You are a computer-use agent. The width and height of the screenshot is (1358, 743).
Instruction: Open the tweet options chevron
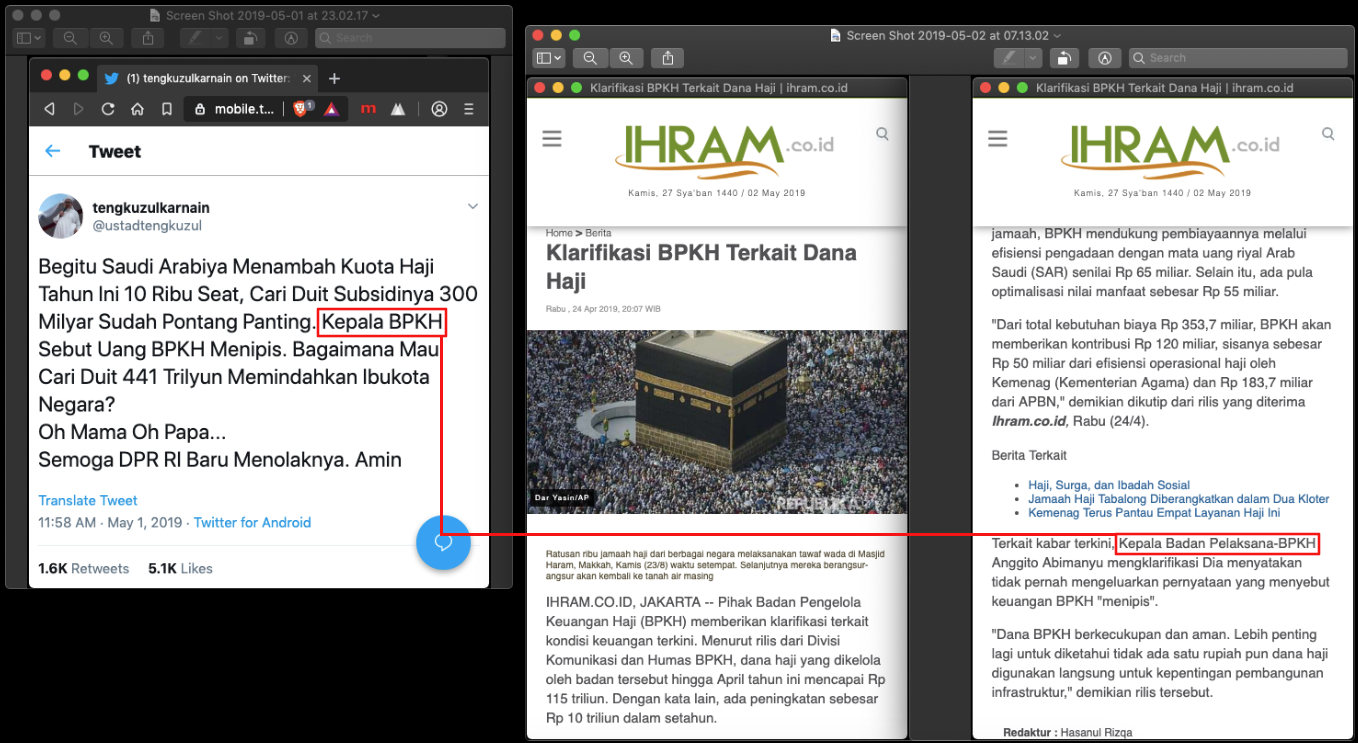473,206
